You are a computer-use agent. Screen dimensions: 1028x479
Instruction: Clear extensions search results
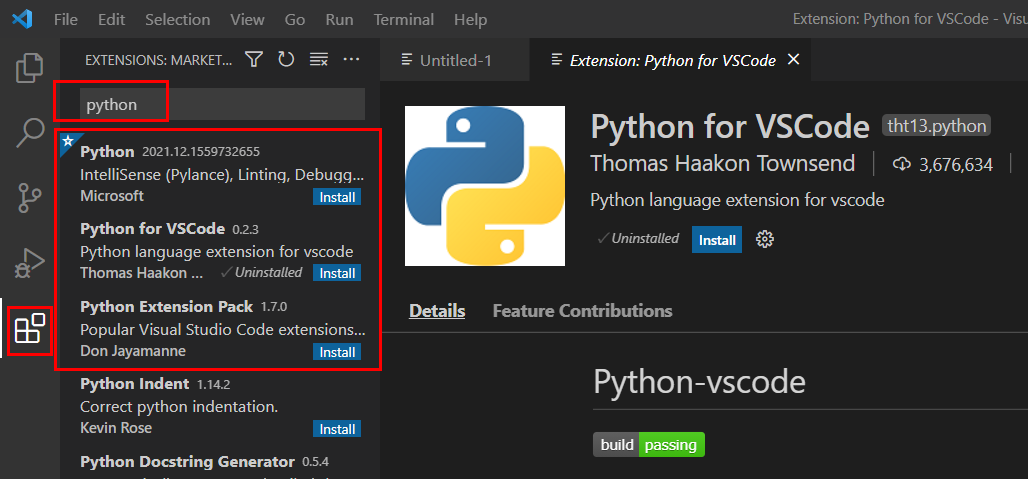tap(319, 60)
